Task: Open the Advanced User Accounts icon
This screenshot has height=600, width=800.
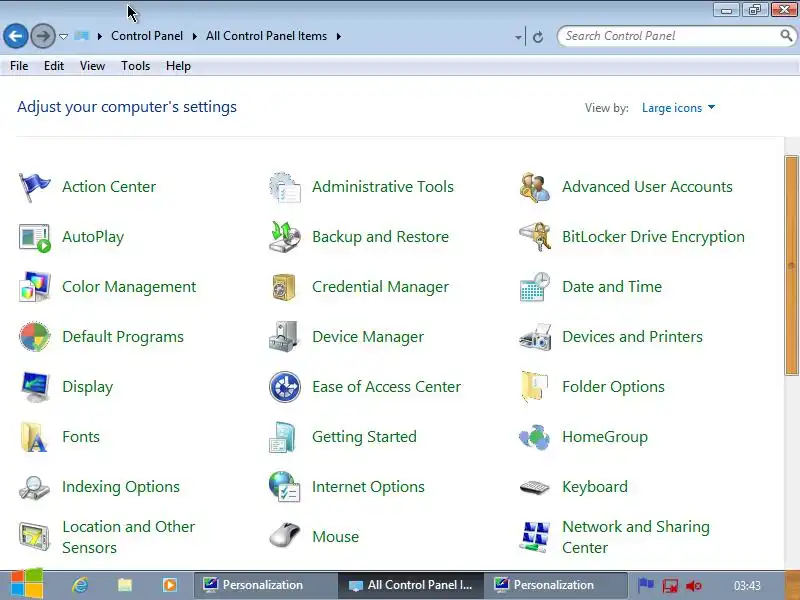Action: [x=535, y=187]
